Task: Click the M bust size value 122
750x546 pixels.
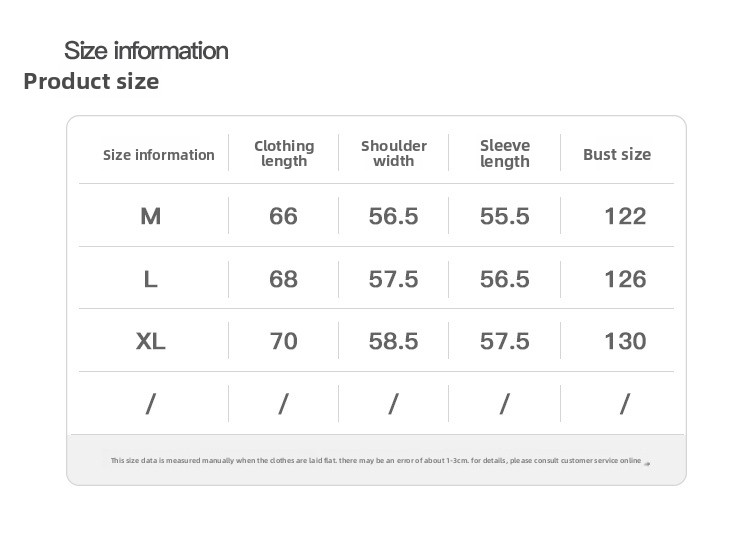Action: 625,216
